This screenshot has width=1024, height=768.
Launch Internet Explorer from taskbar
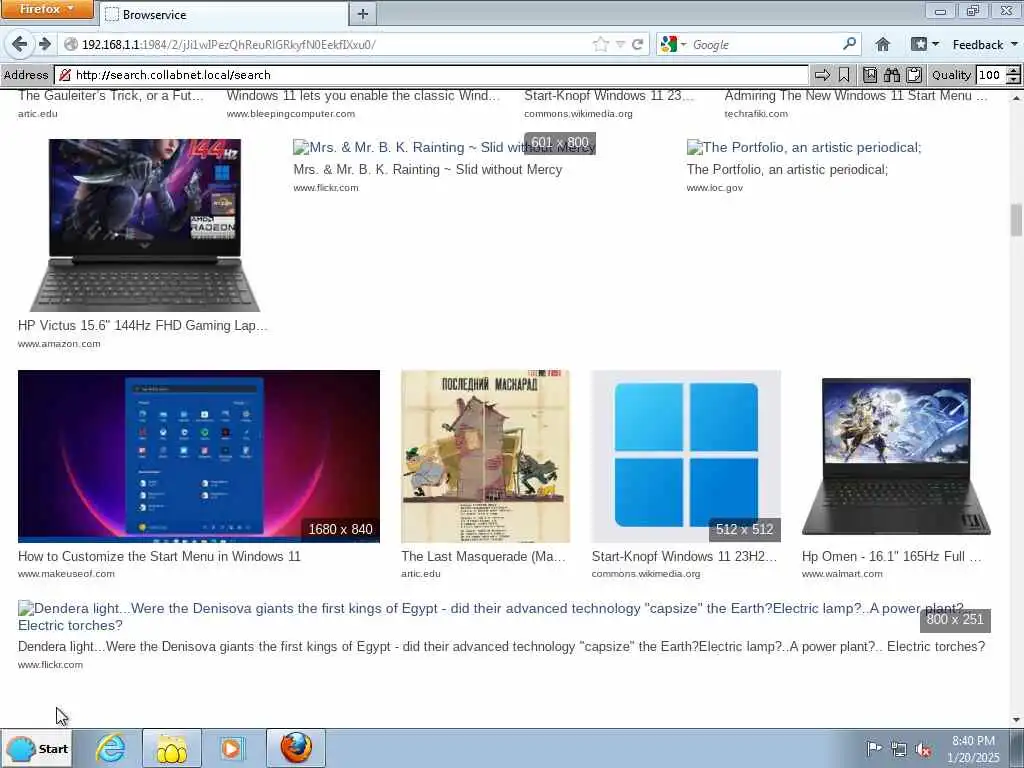(x=110, y=748)
